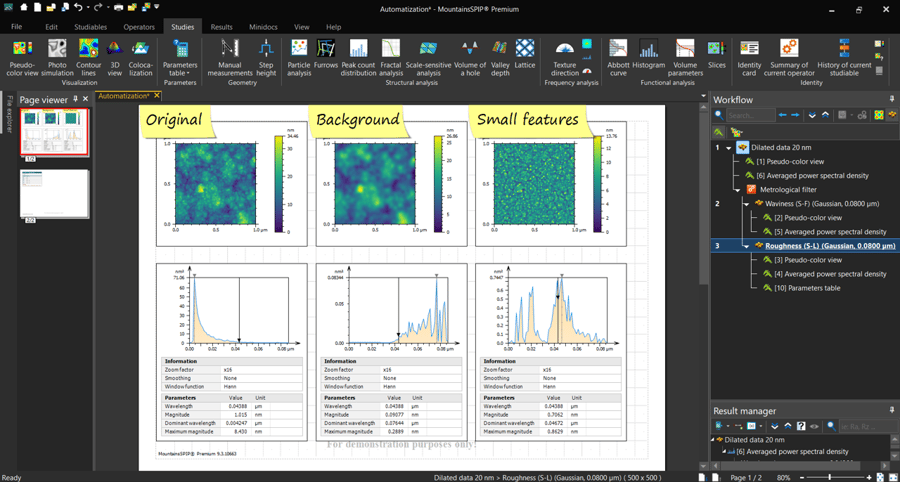Switch to the File menu tab
The height and width of the screenshot is (482, 900).
pyautogui.click(x=17, y=27)
